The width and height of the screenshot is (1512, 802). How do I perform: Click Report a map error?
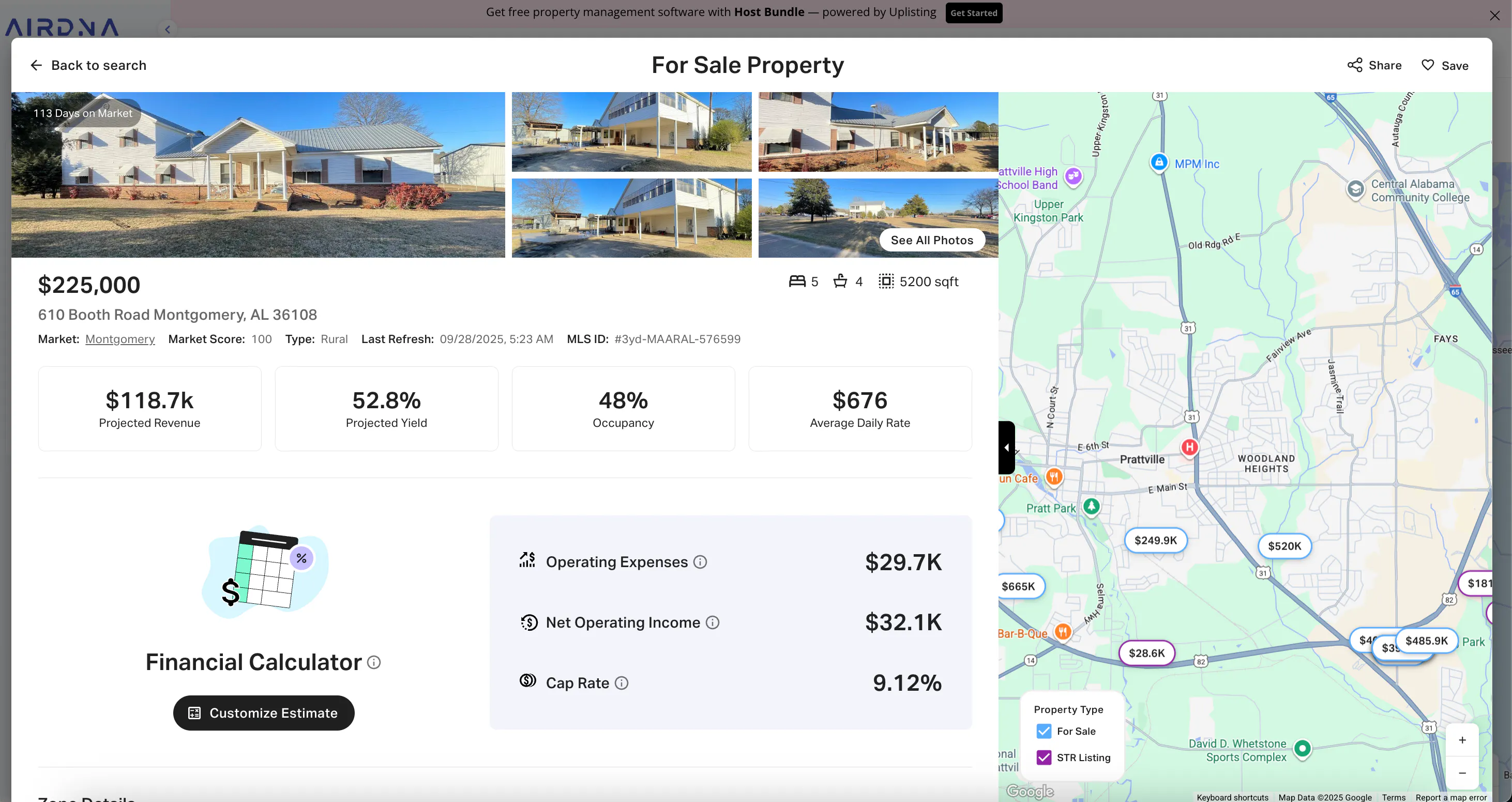1451,797
